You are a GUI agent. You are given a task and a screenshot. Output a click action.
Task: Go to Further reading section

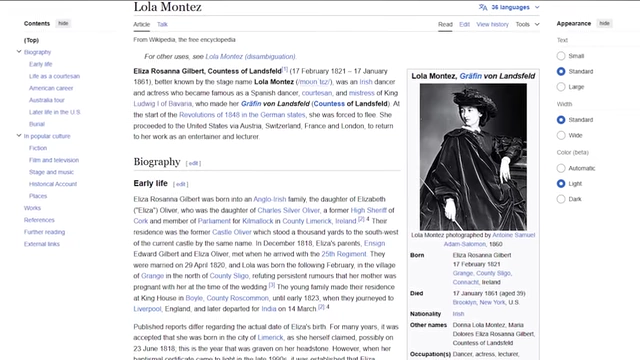(x=44, y=232)
